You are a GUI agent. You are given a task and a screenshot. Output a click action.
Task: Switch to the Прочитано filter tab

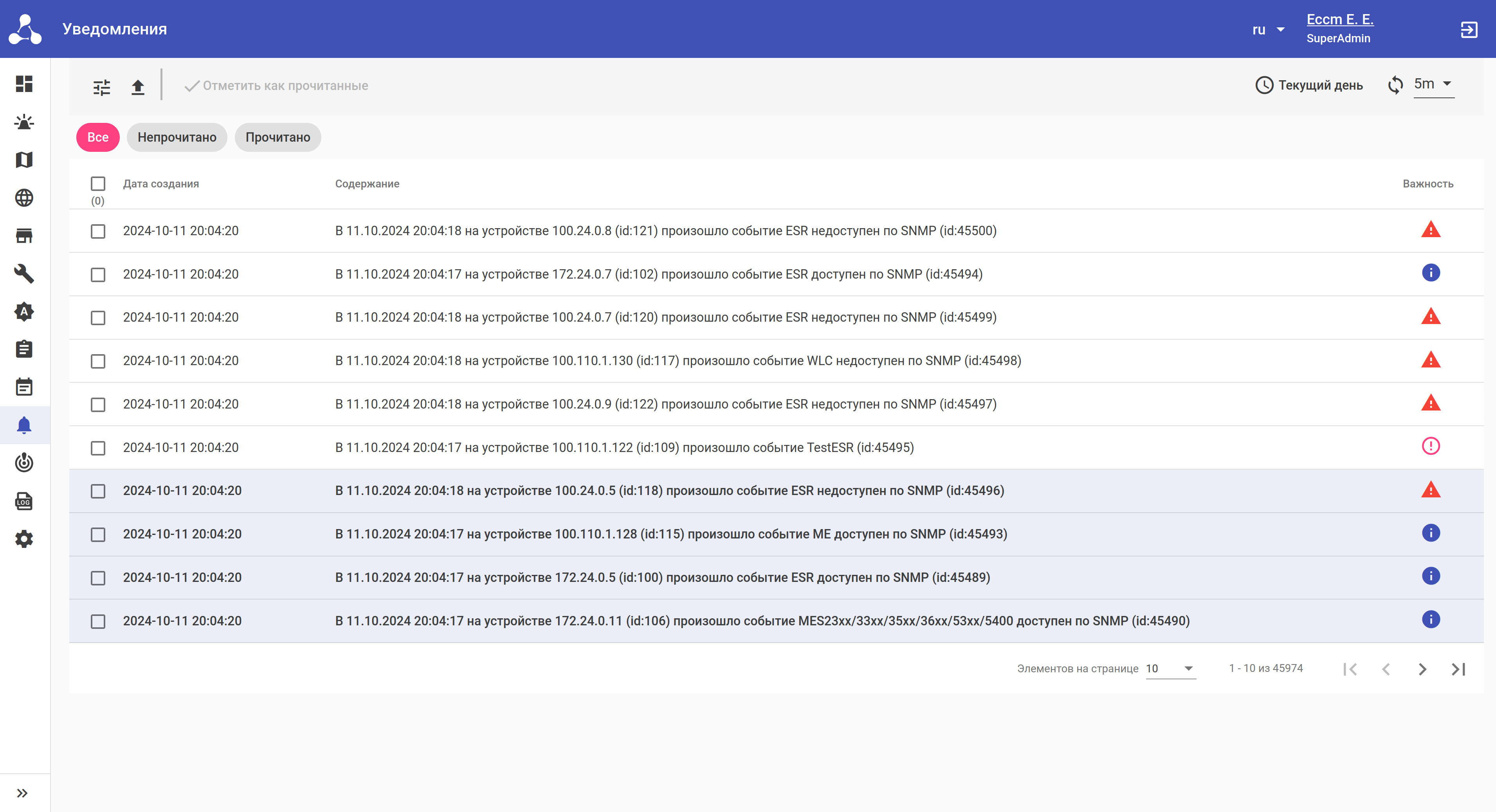278,138
